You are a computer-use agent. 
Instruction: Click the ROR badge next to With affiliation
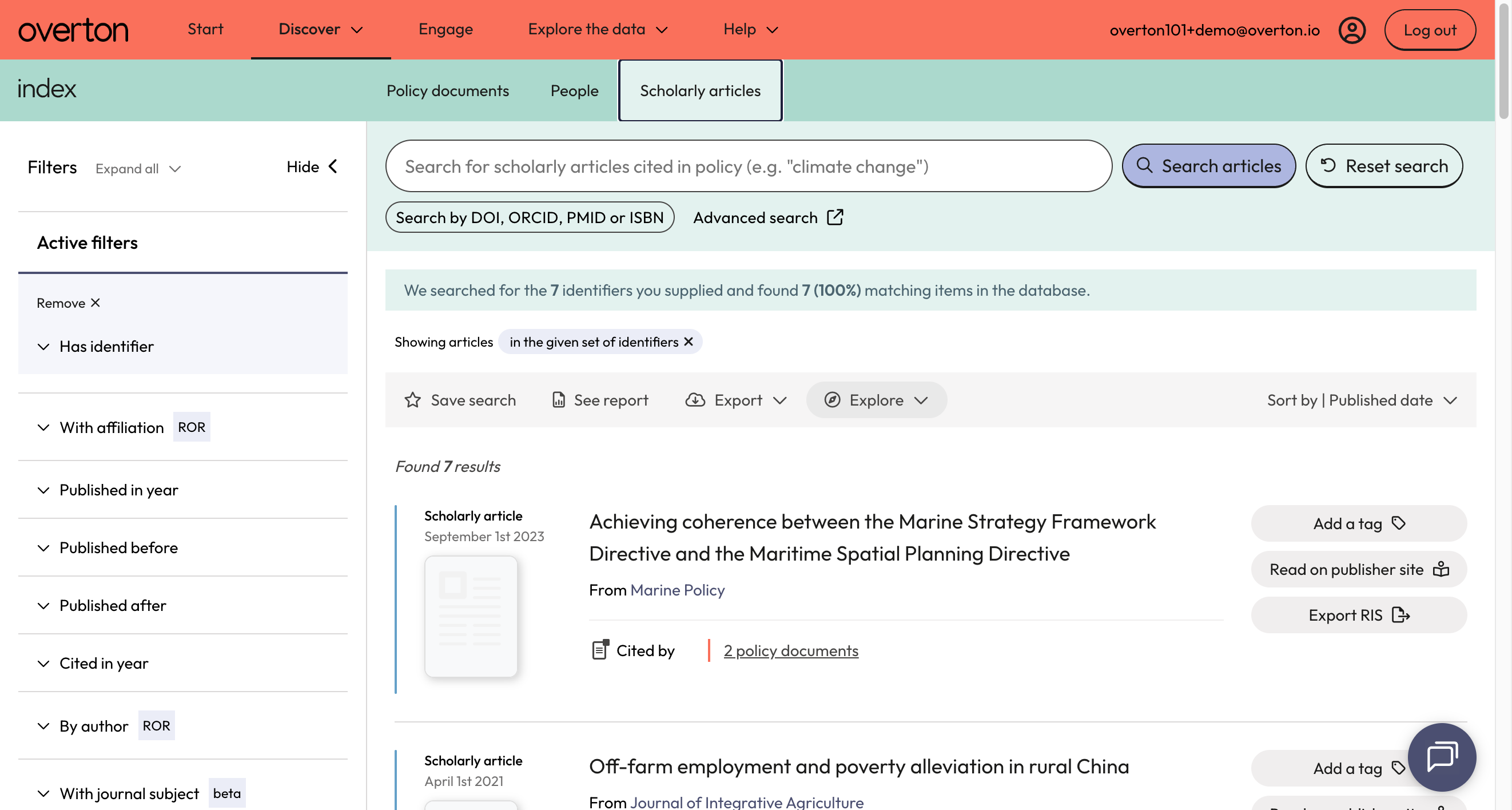click(192, 427)
